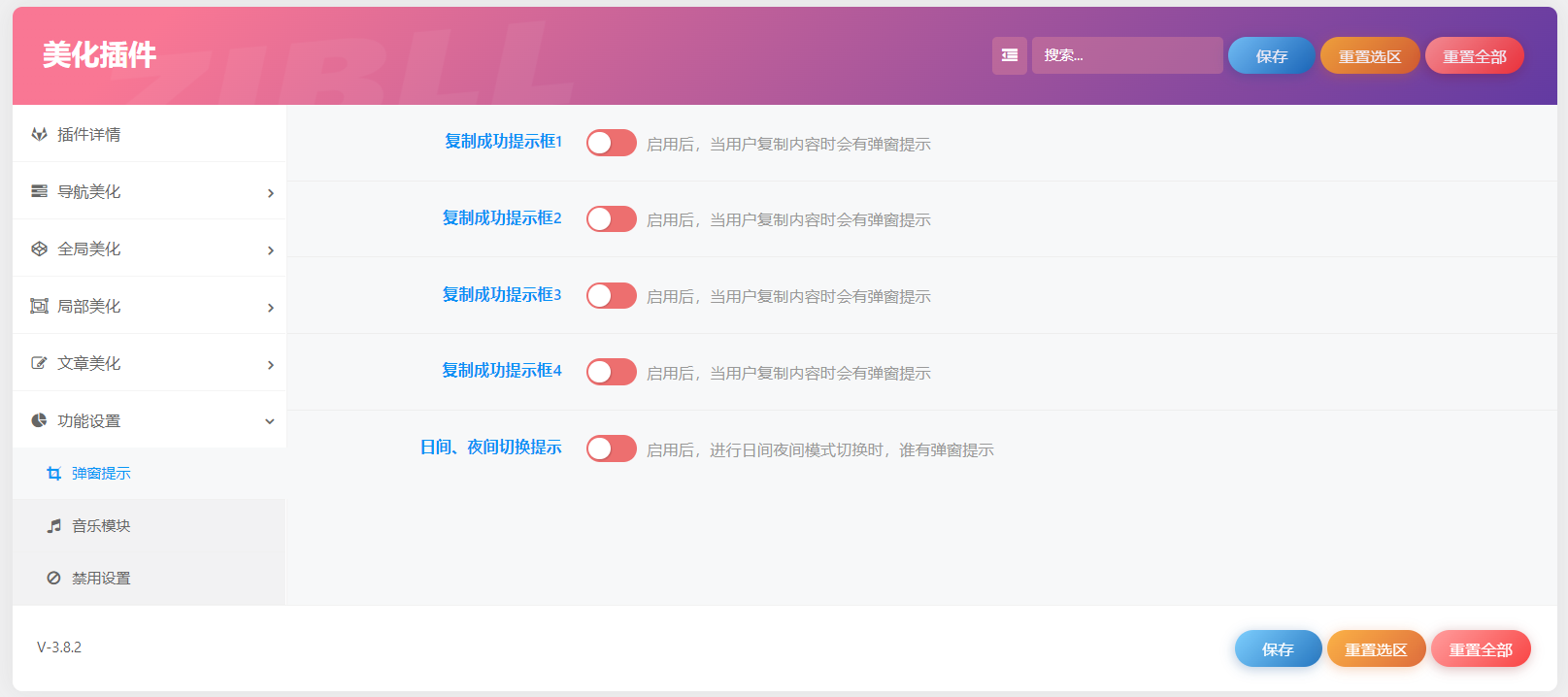Click the 功能设置 pie chart icon
Image resolution: width=1568 pixels, height=697 pixels.
coord(39,420)
